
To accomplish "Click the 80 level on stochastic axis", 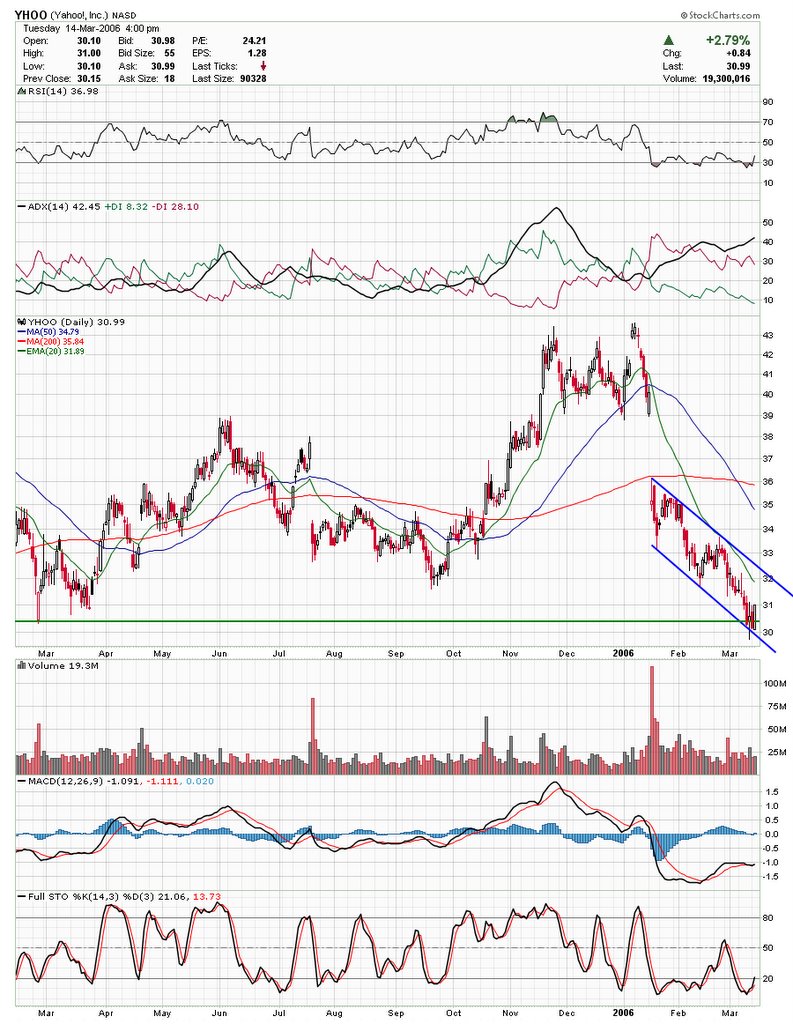I will [768, 918].
